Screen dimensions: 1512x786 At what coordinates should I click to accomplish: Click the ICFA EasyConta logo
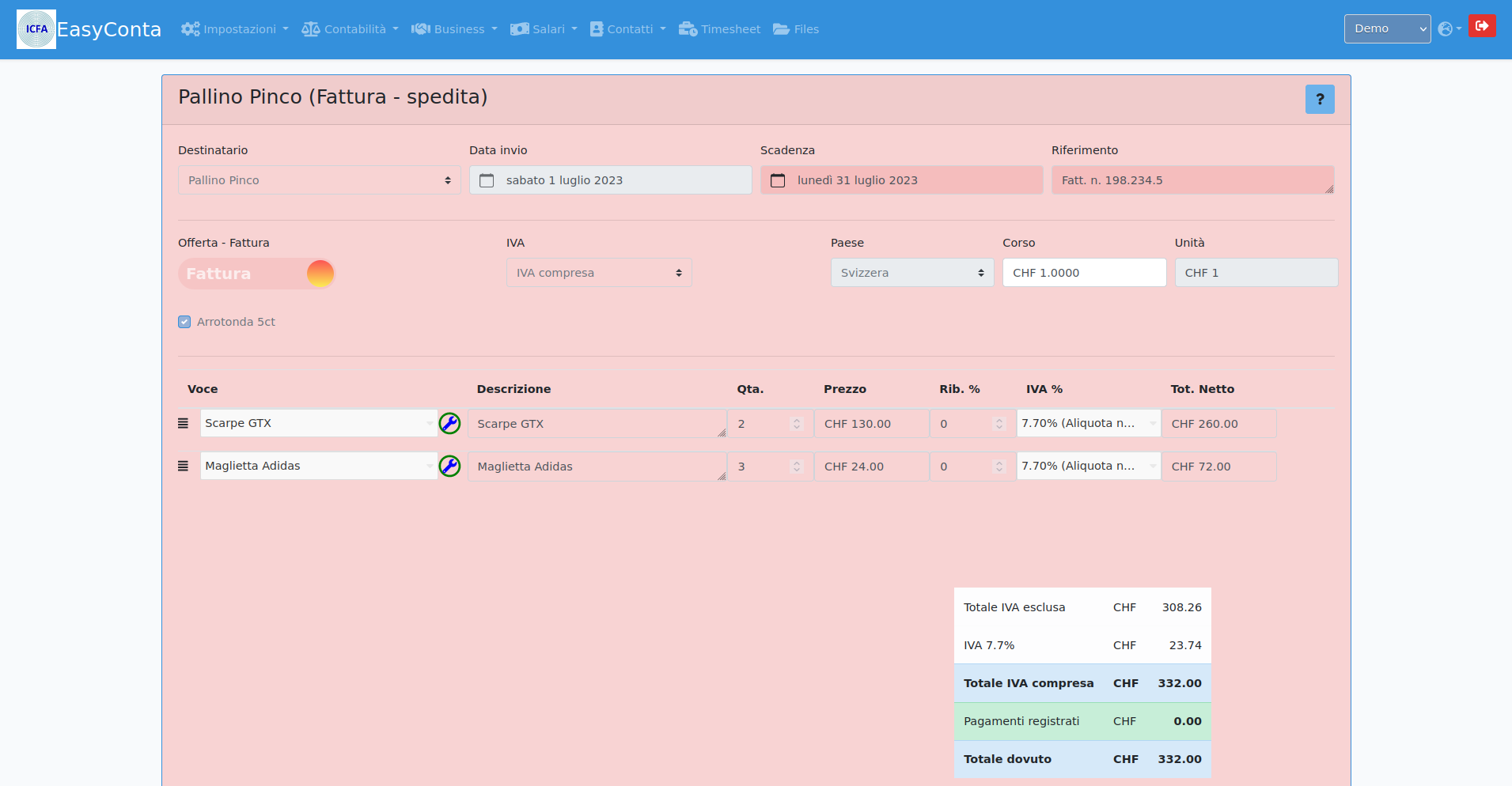pyautogui.click(x=89, y=29)
